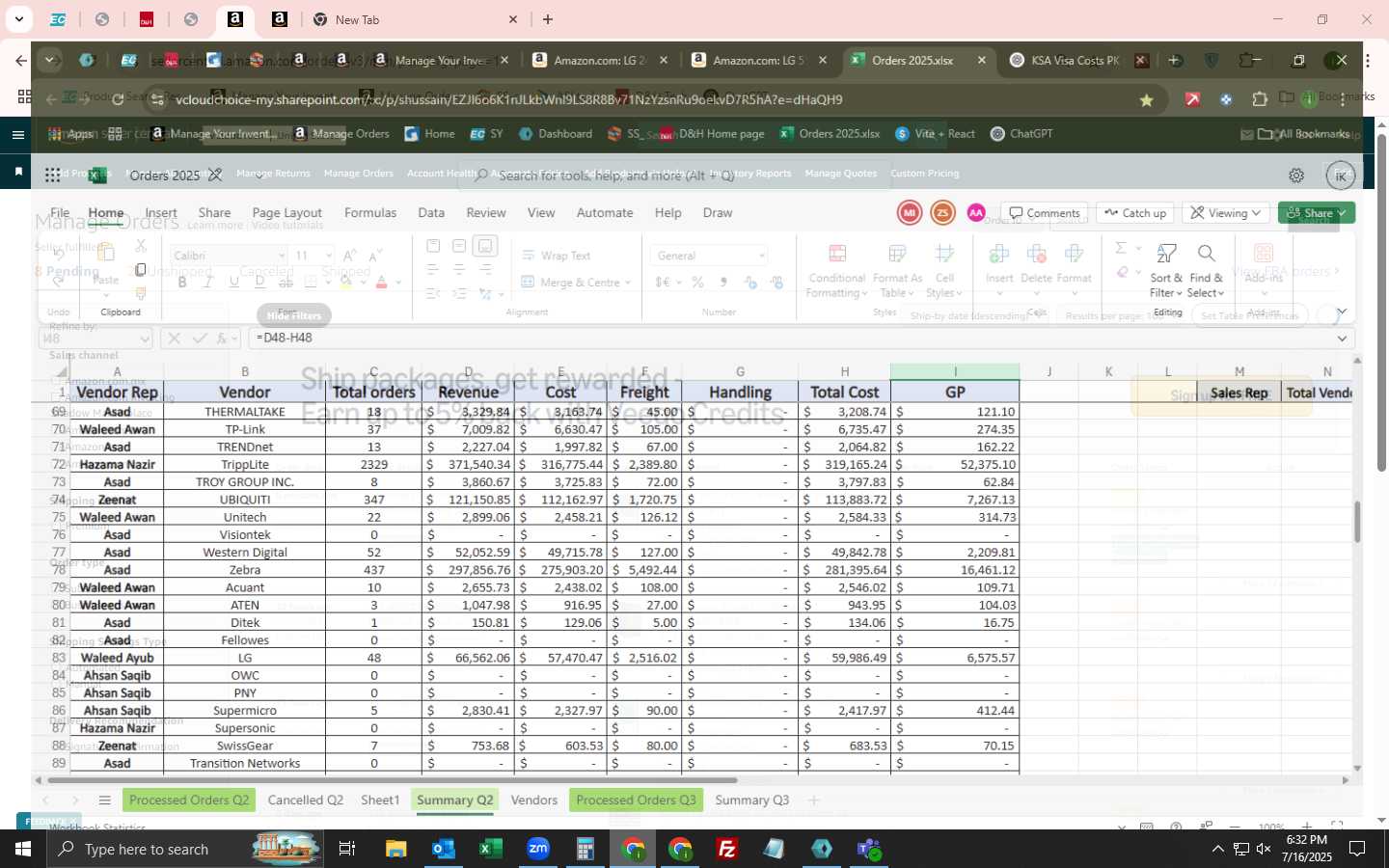The width and height of the screenshot is (1389, 868).
Task: Open the Microsoft 365 app launcher grid
Action: coord(53,175)
